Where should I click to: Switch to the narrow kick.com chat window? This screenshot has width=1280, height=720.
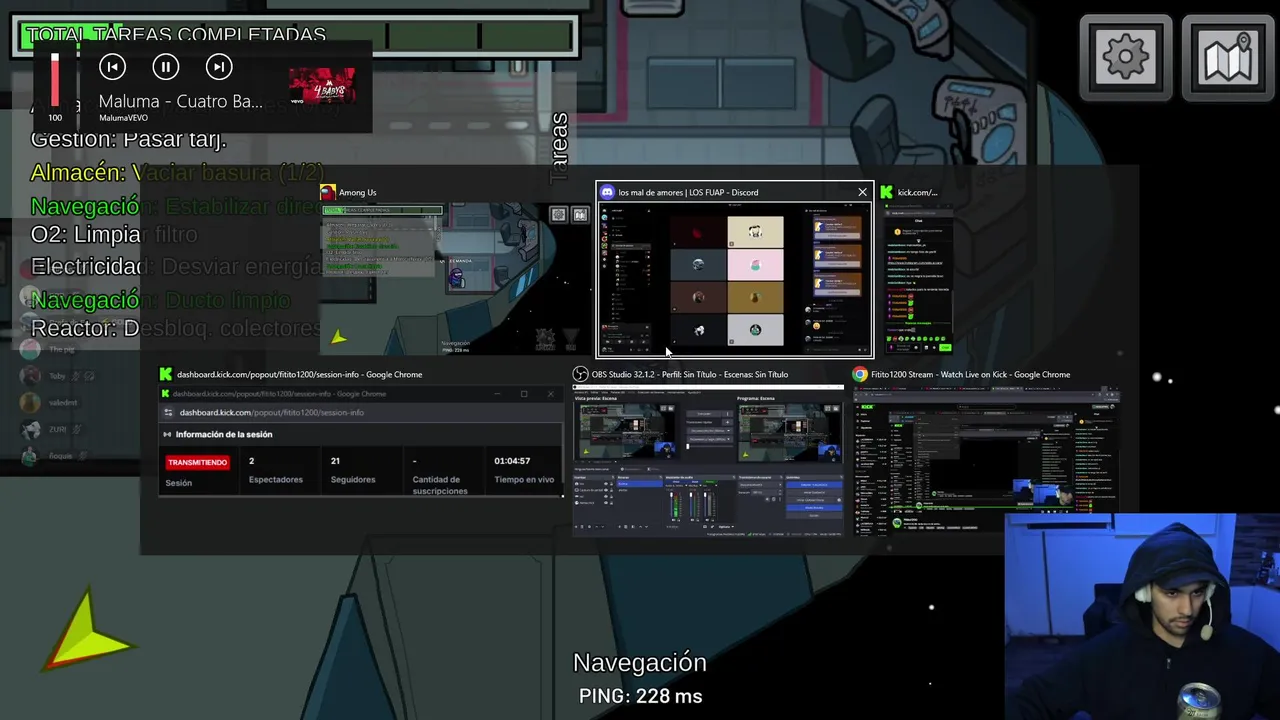click(x=916, y=278)
